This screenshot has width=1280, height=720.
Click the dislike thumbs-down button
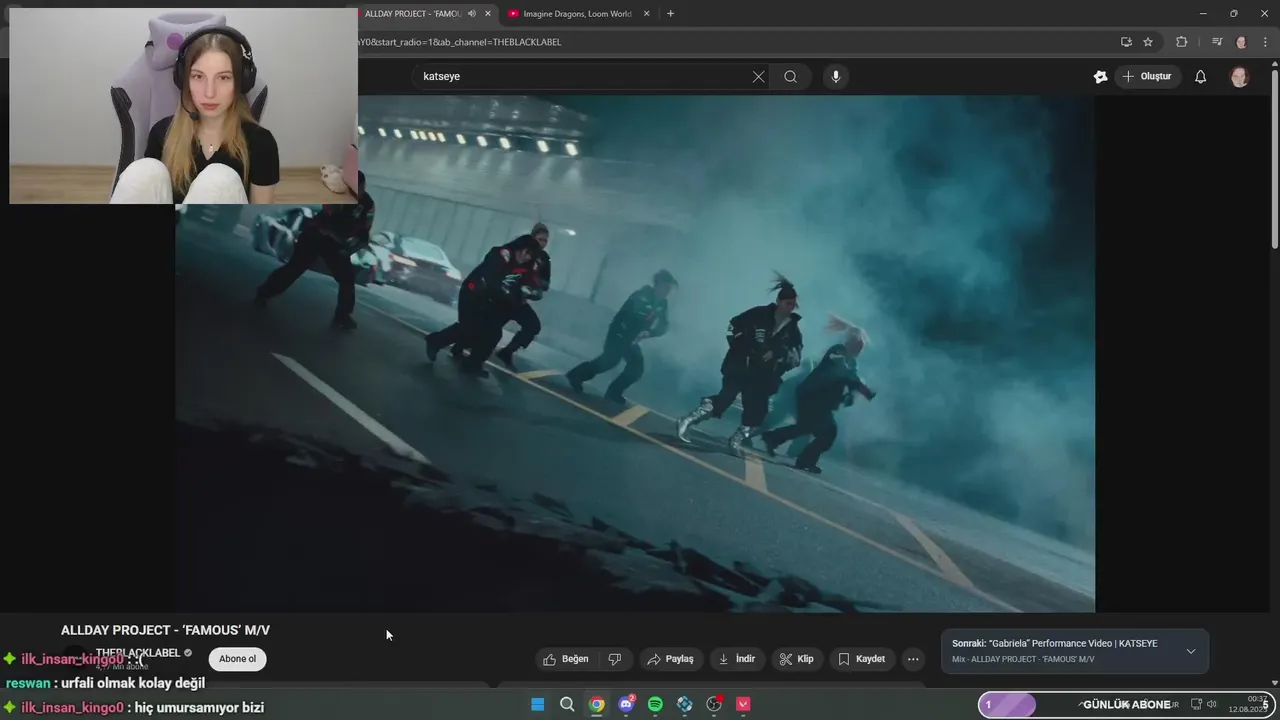pyautogui.click(x=615, y=659)
